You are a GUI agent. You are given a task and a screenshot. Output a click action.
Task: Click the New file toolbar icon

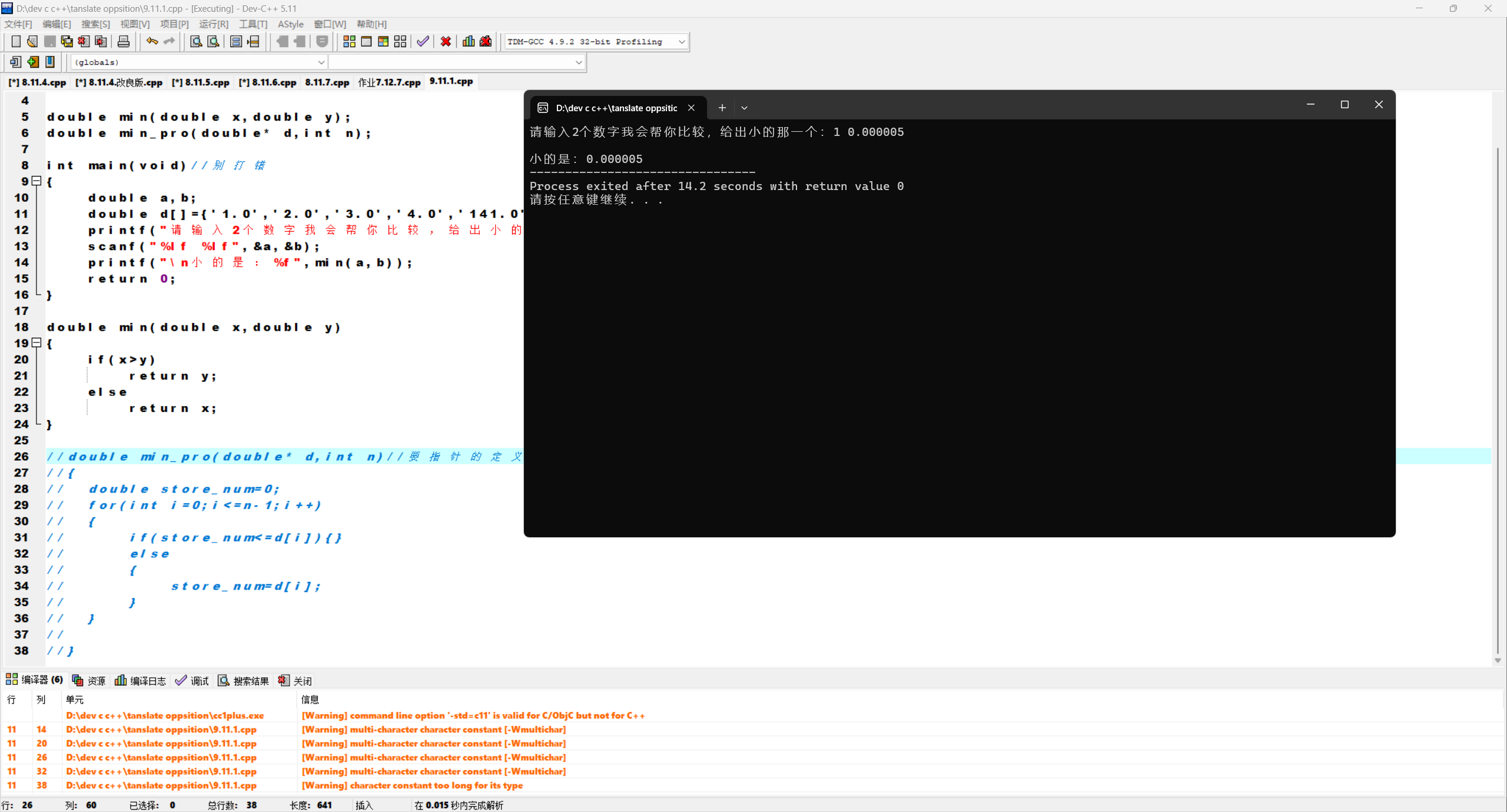click(x=16, y=41)
